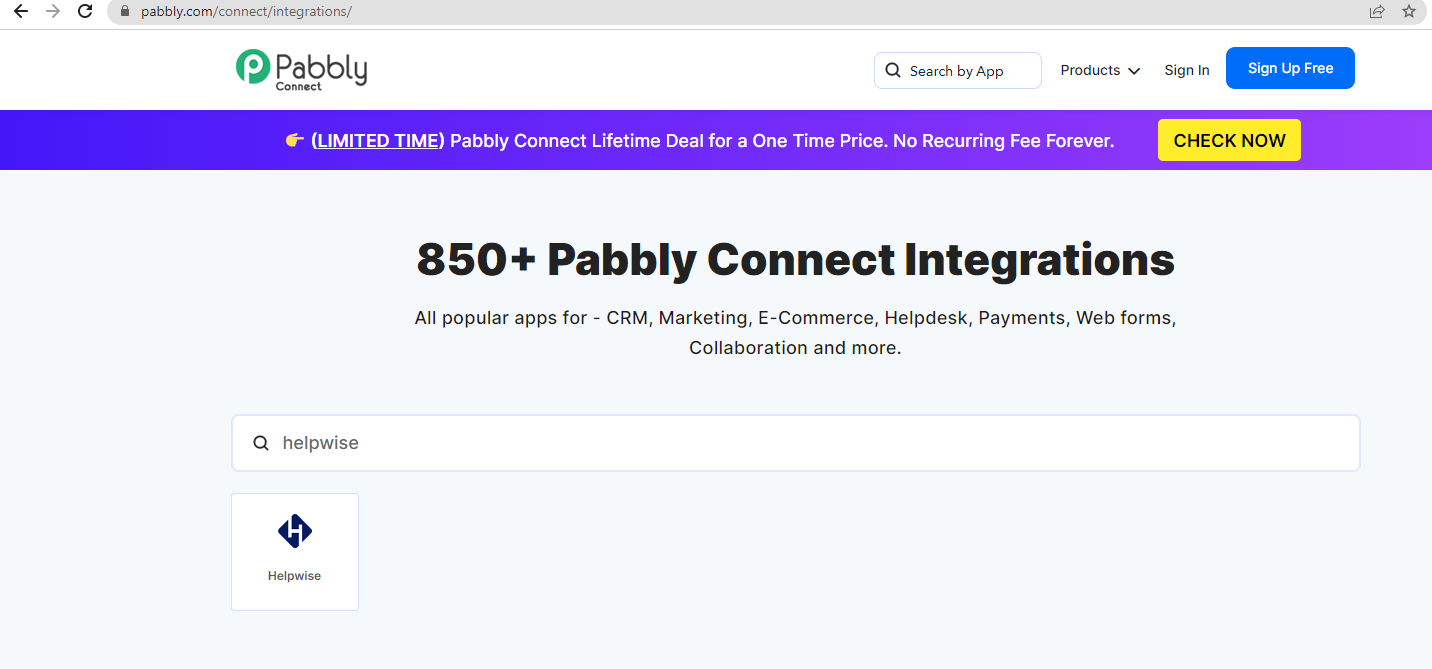Click the 'All popular apps for' description text
The image size is (1432, 669).
pyautogui.click(x=795, y=333)
